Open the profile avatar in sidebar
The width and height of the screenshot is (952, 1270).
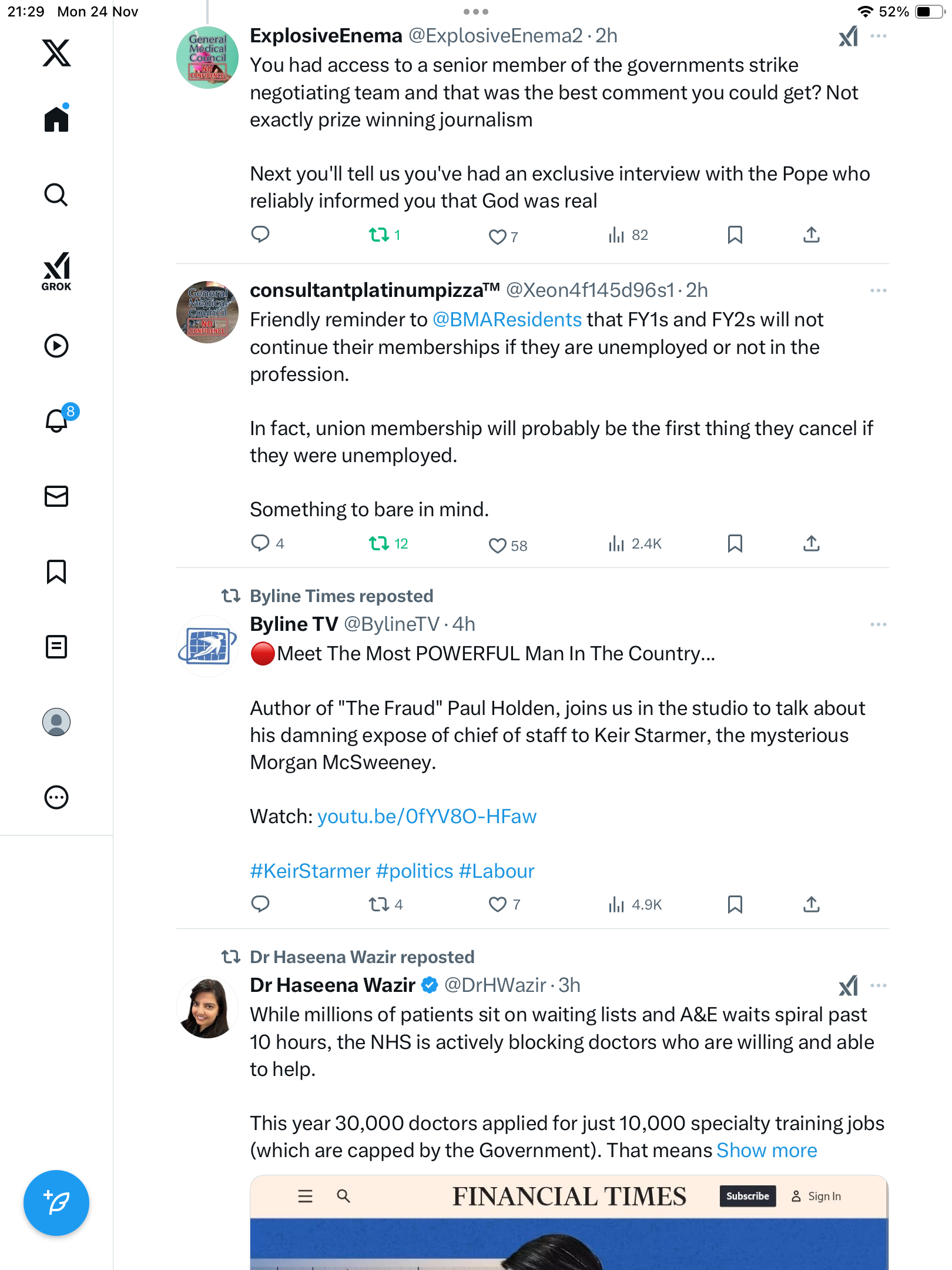click(56, 722)
